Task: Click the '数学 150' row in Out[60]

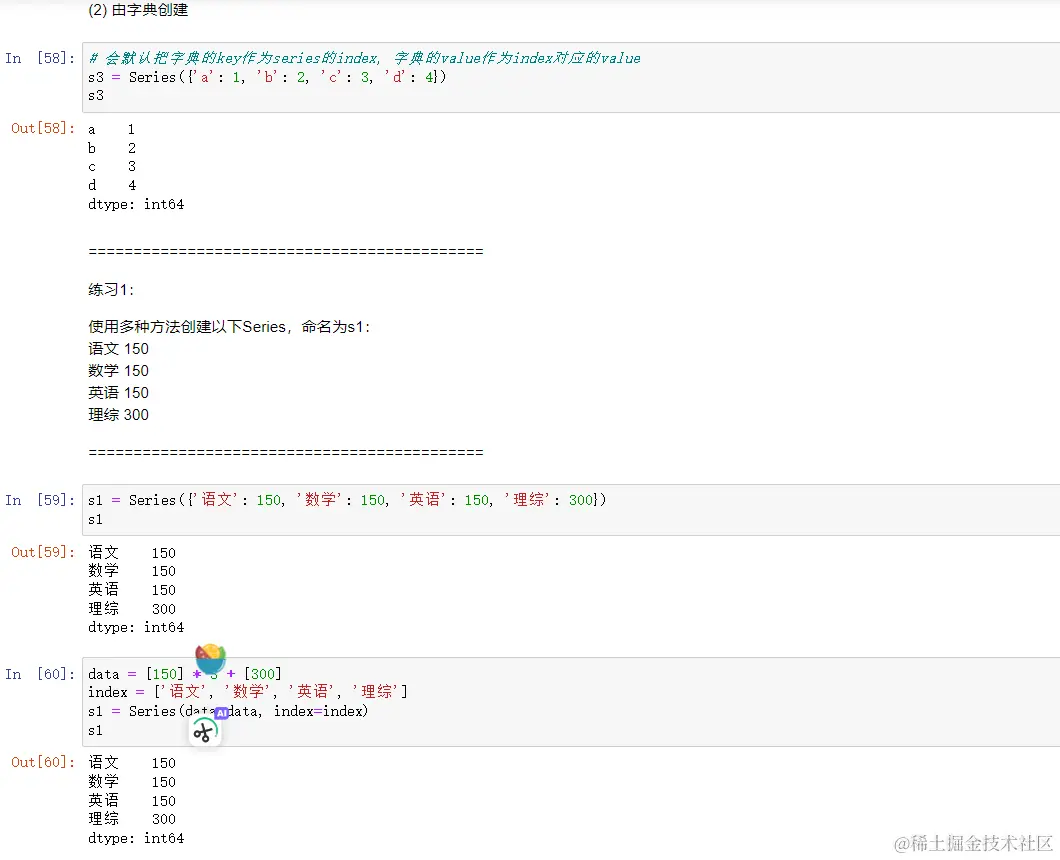Action: pos(132,782)
